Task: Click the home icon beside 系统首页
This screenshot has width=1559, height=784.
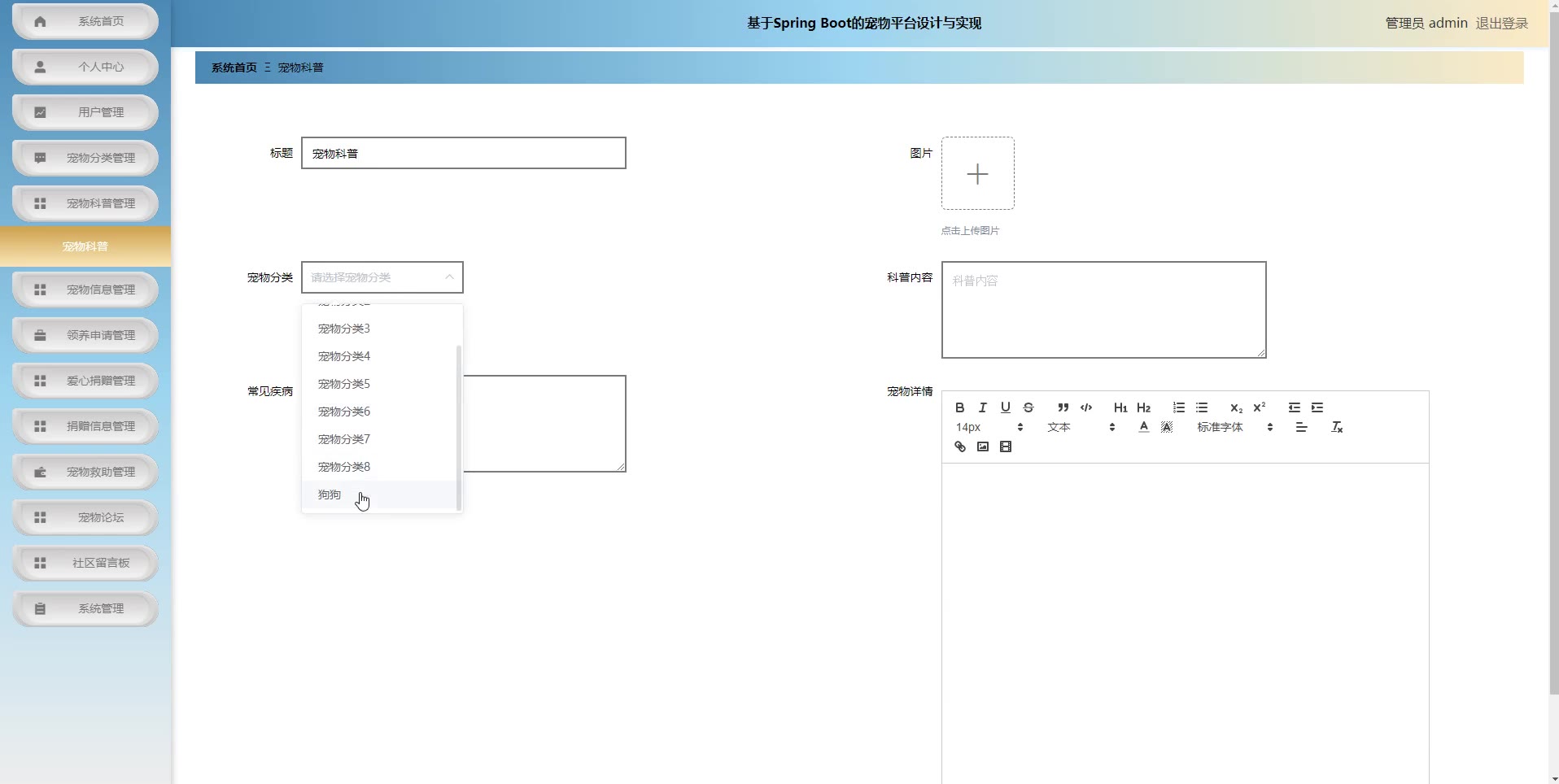Action: point(40,21)
